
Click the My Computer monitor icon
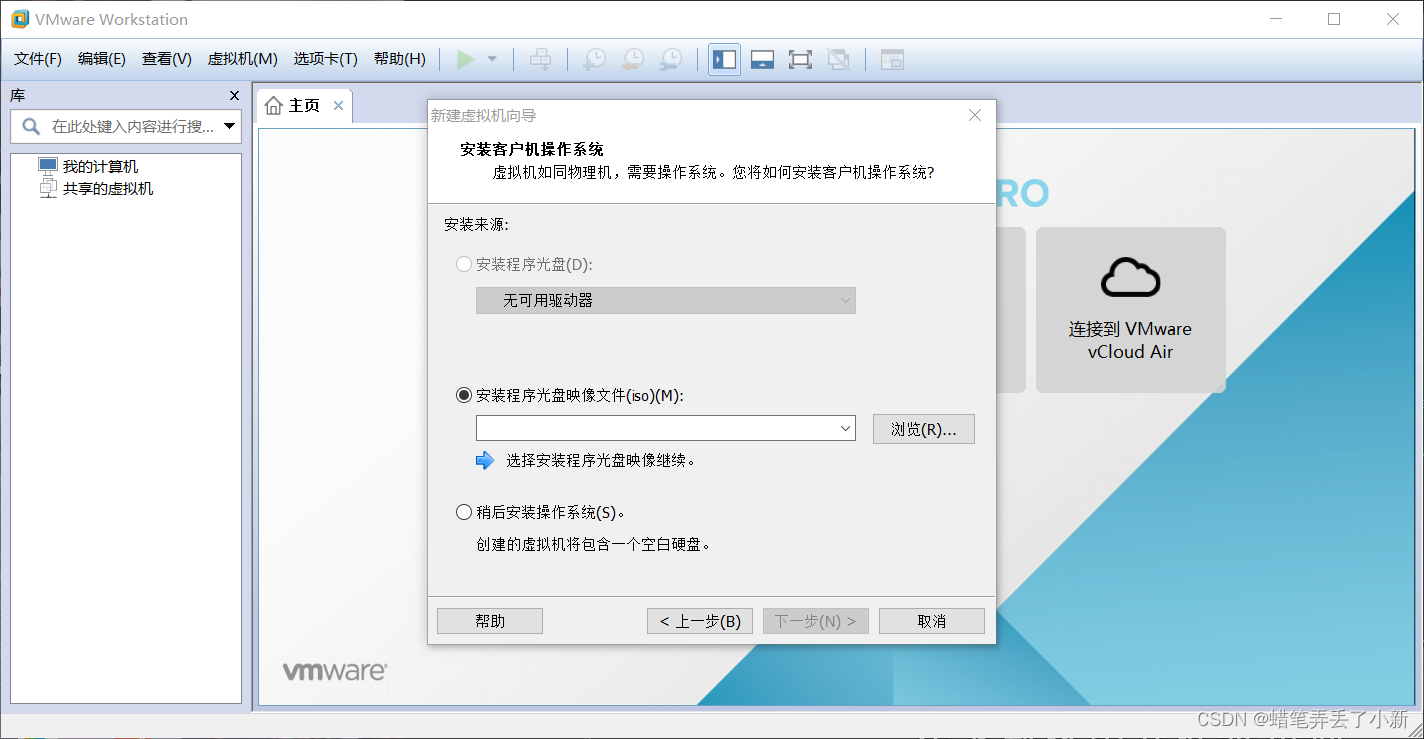[48, 166]
